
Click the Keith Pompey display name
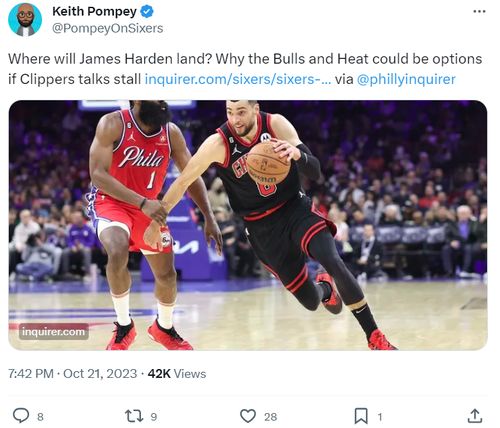point(94,12)
